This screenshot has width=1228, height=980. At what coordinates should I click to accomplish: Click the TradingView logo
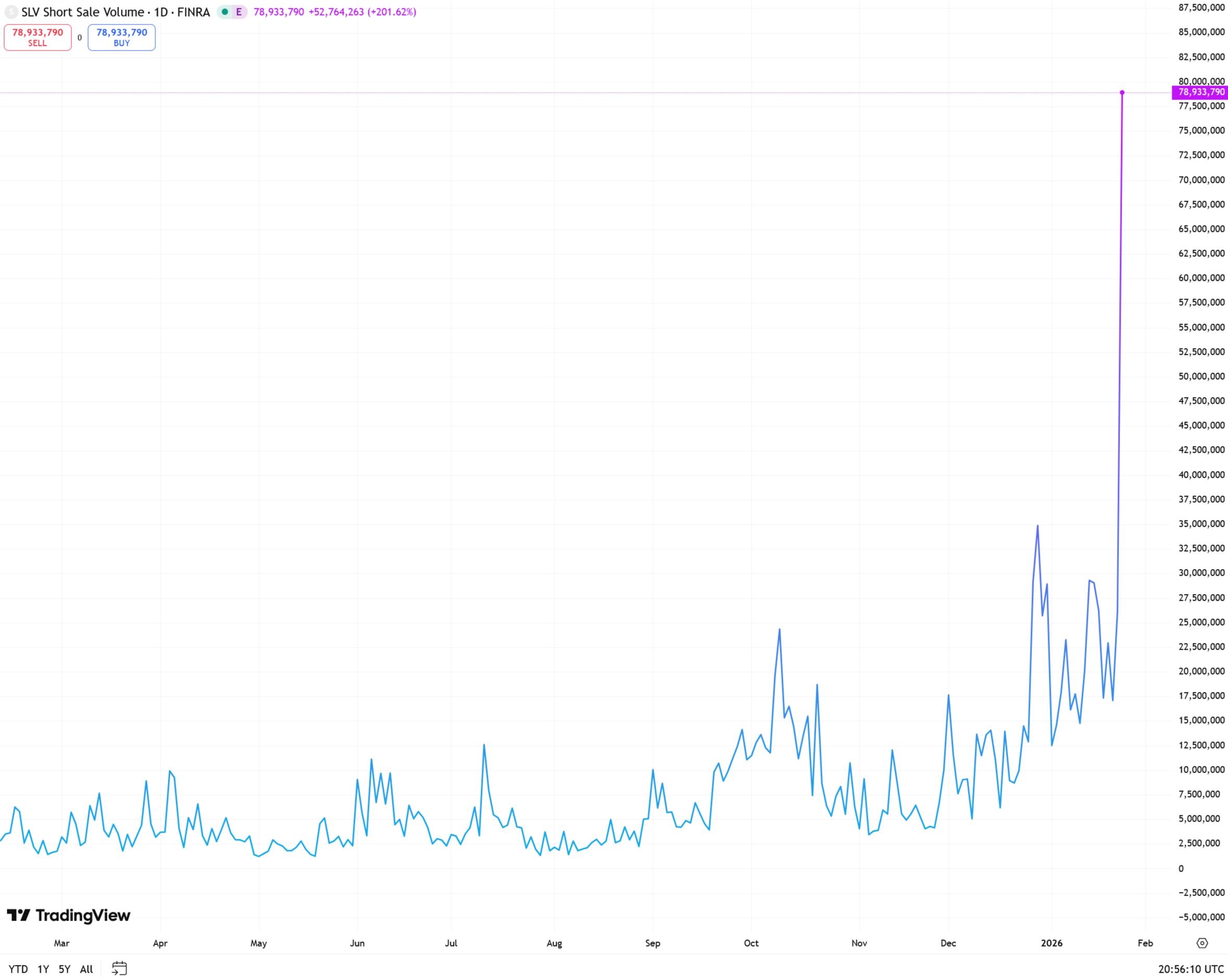pyautogui.click(x=69, y=915)
